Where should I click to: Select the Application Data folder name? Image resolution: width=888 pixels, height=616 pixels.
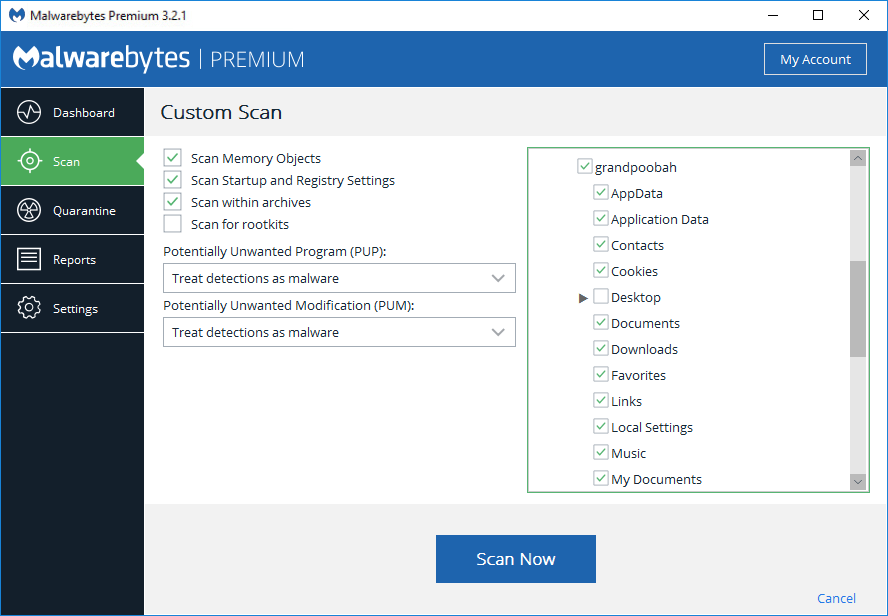pyautogui.click(x=660, y=220)
